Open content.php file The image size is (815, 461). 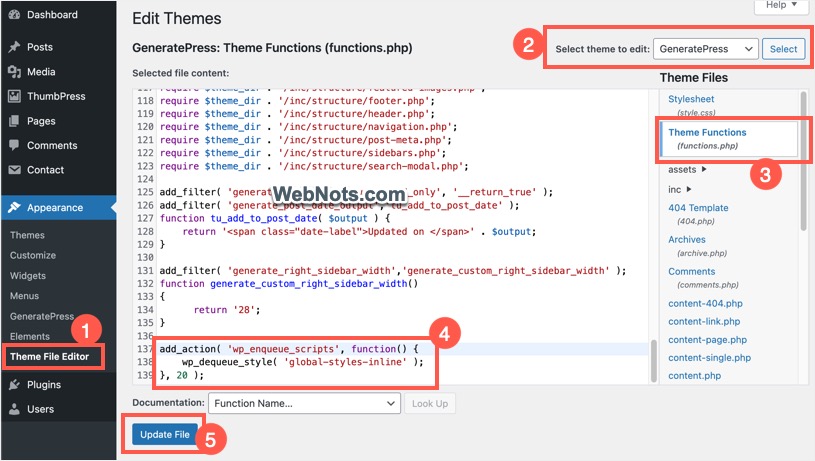pyautogui.click(x=694, y=376)
